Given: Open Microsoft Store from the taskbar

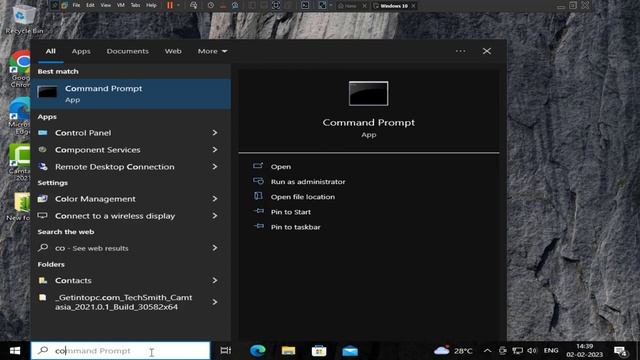Looking at the screenshot, I should [319, 351].
